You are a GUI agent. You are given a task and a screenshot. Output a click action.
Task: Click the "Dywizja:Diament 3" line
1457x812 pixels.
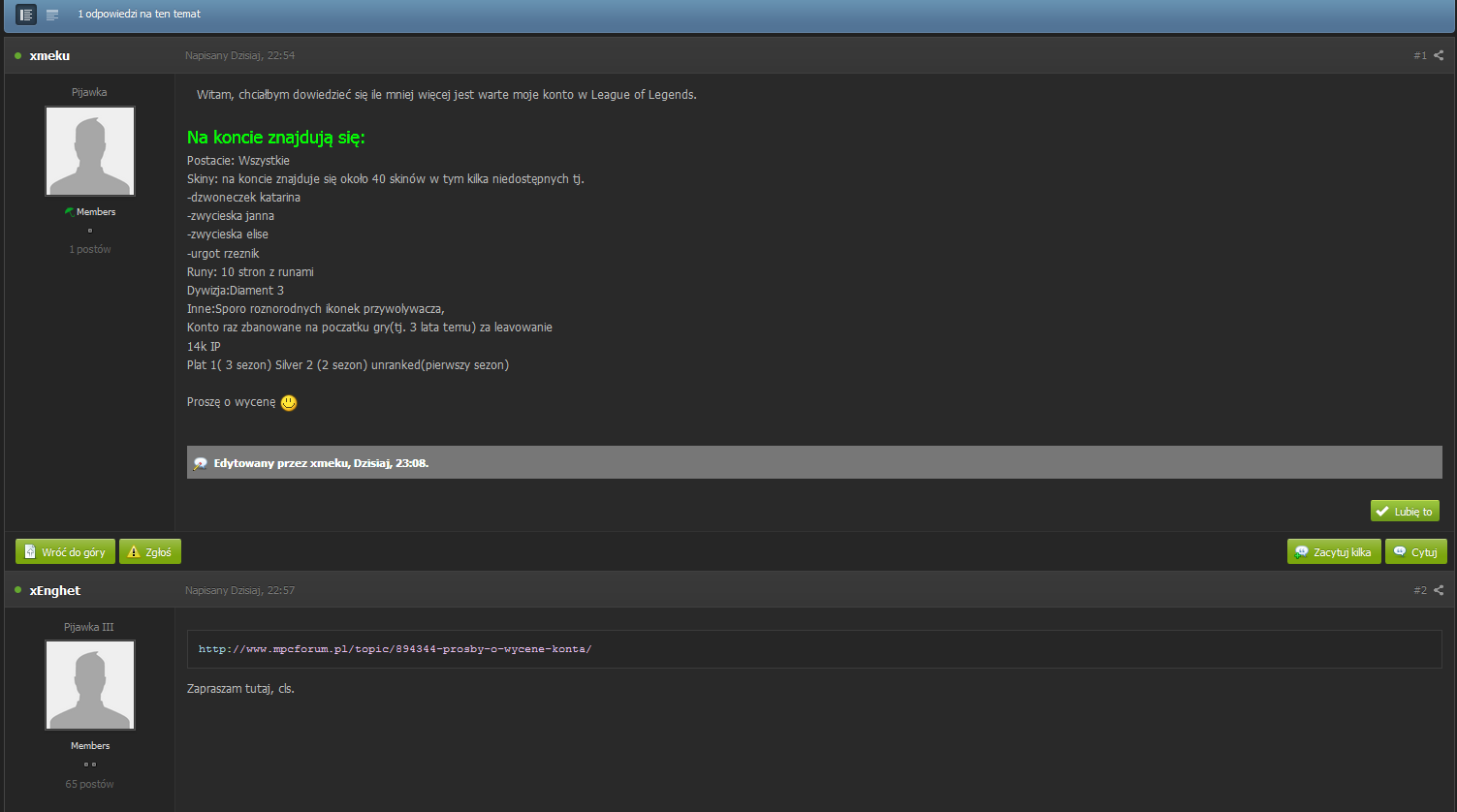[x=236, y=291]
